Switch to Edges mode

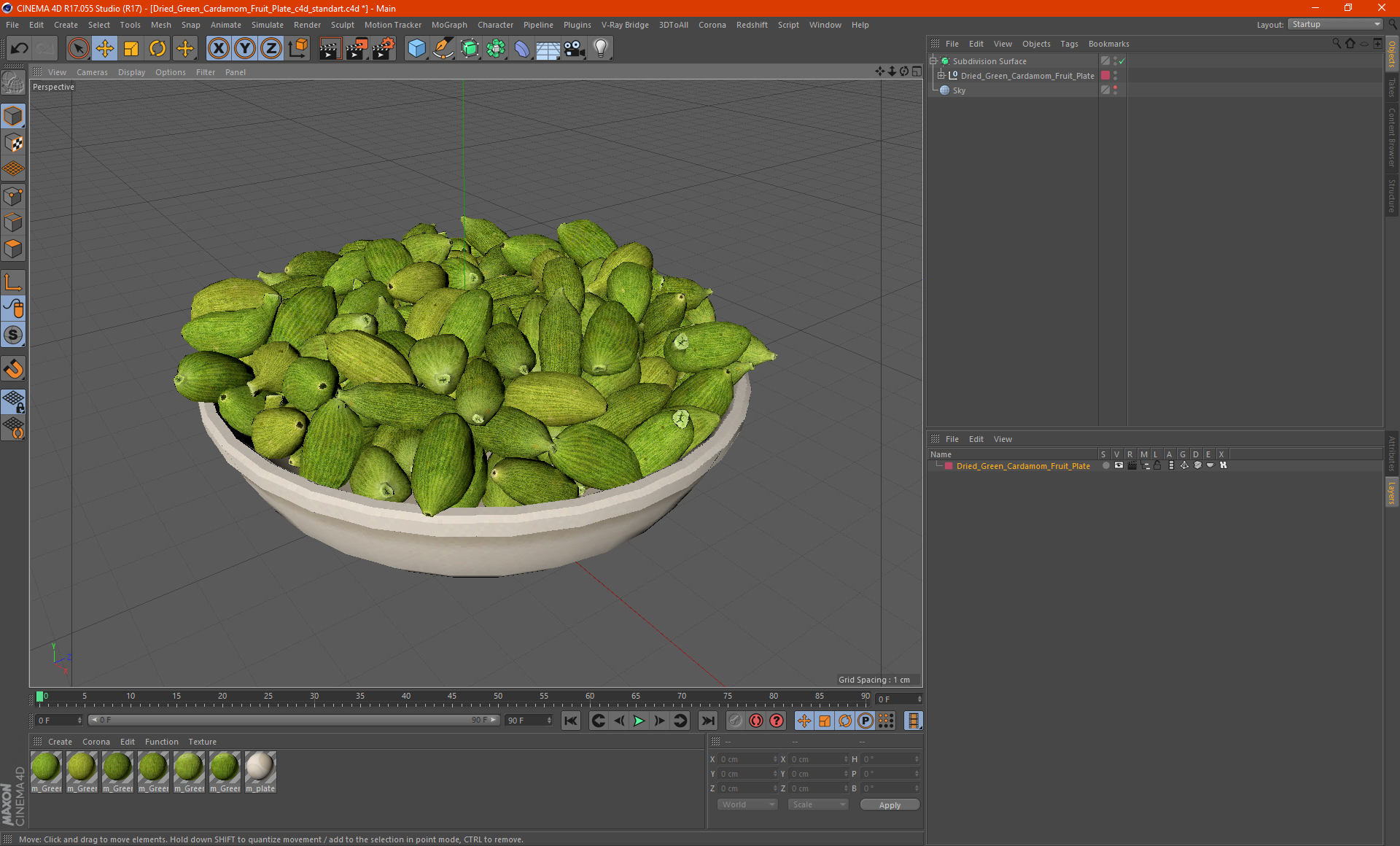pyautogui.click(x=14, y=222)
